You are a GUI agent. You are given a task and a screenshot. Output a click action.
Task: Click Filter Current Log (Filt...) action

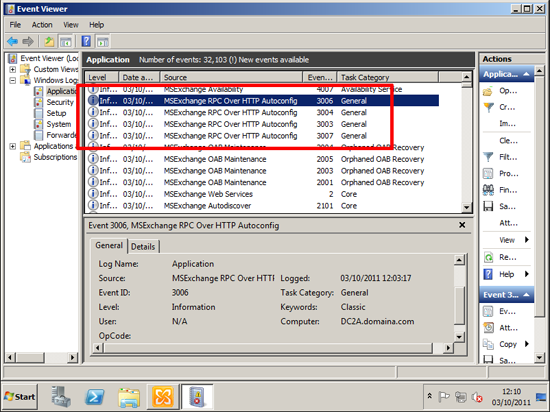[500, 157]
